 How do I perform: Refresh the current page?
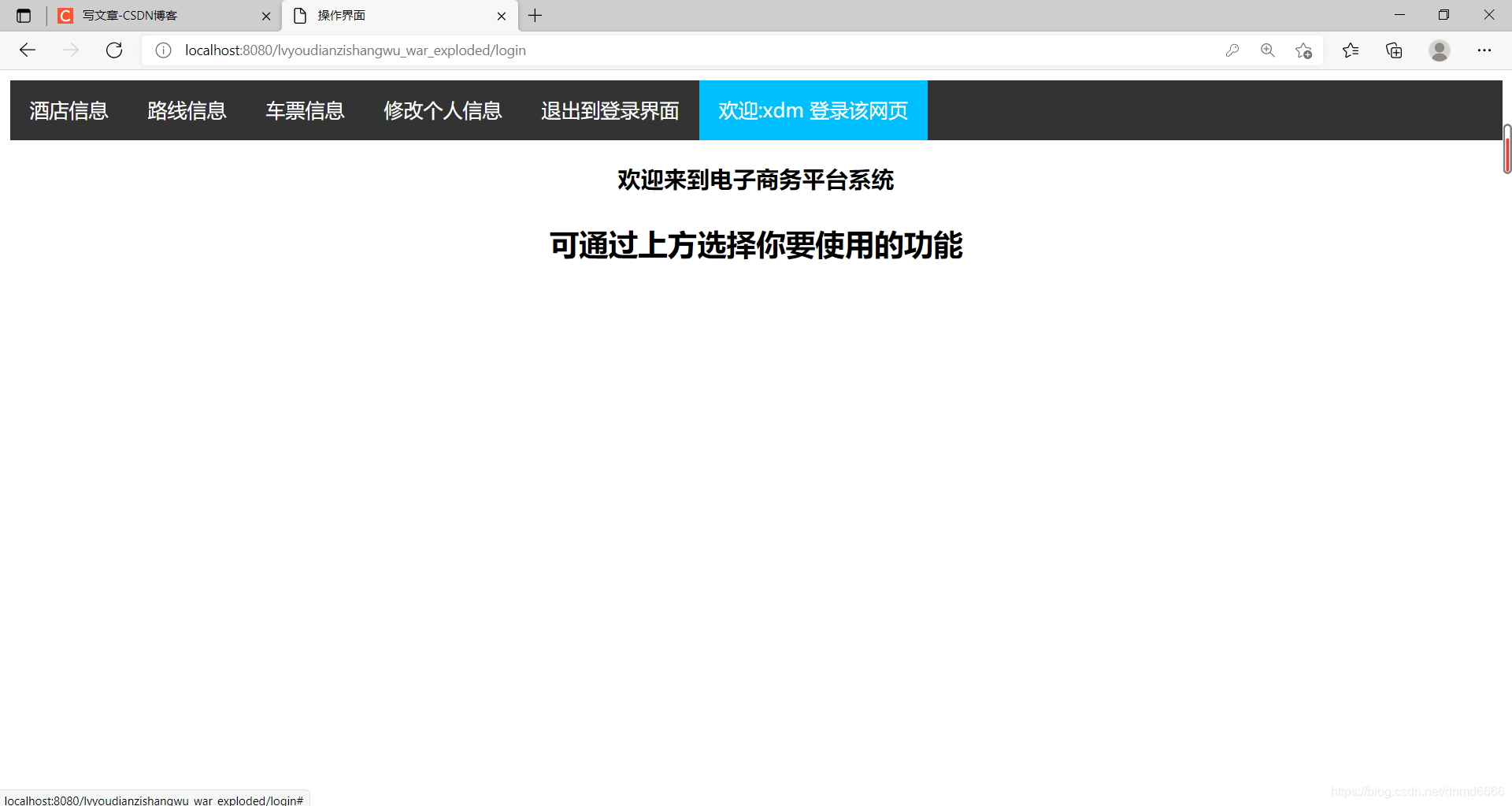tap(113, 50)
